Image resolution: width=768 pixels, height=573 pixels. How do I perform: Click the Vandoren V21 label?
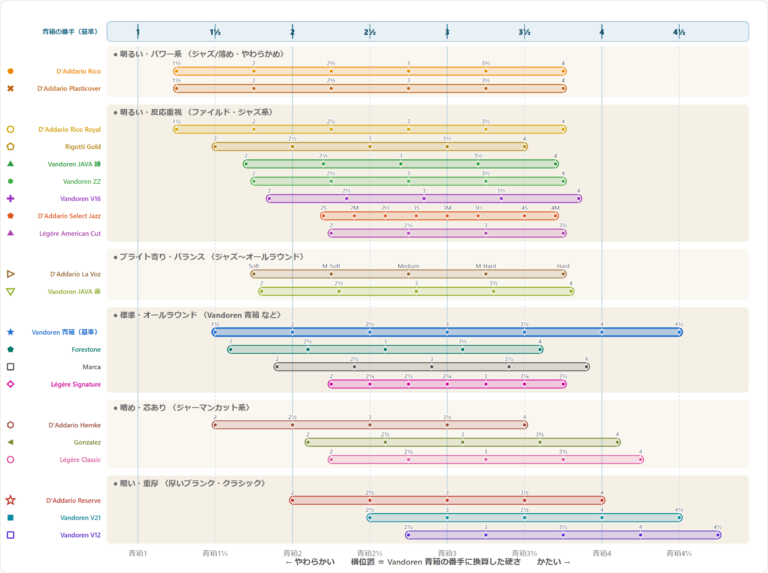click(x=80, y=518)
